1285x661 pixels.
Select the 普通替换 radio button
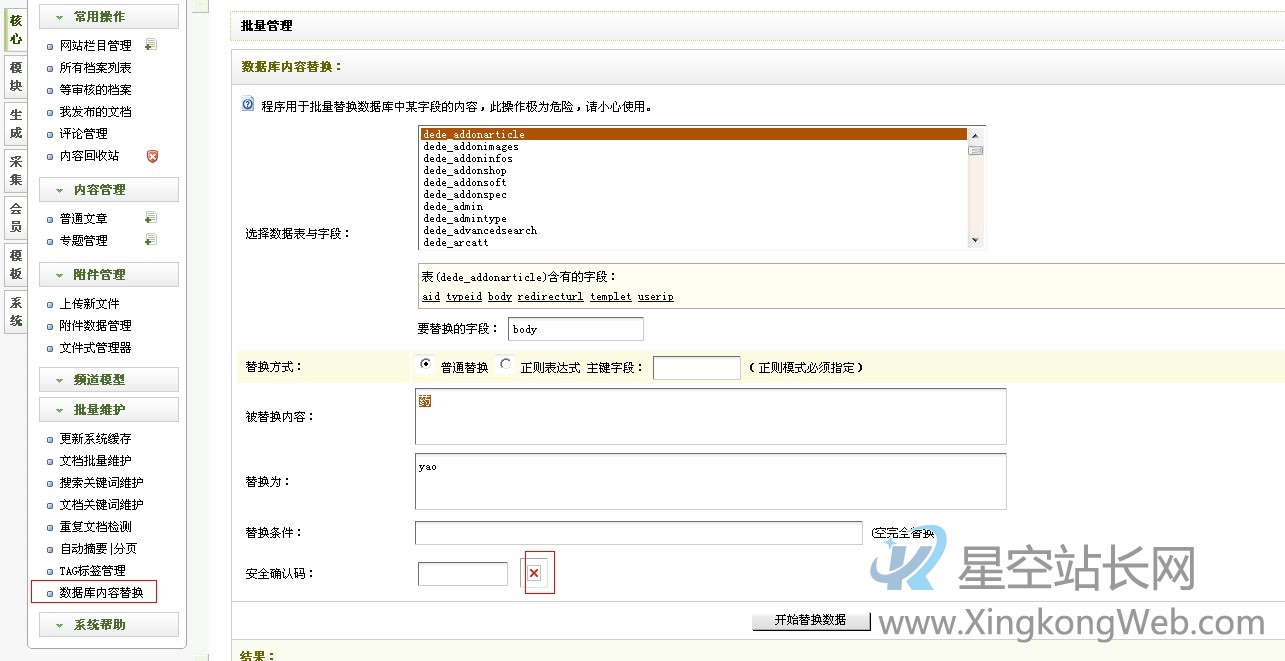click(424, 365)
